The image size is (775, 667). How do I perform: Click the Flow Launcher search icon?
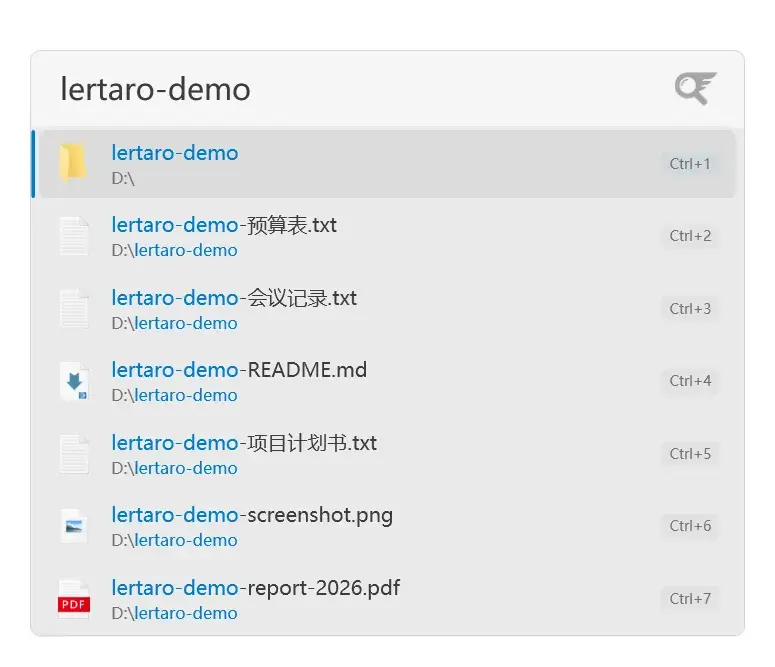pos(696,89)
